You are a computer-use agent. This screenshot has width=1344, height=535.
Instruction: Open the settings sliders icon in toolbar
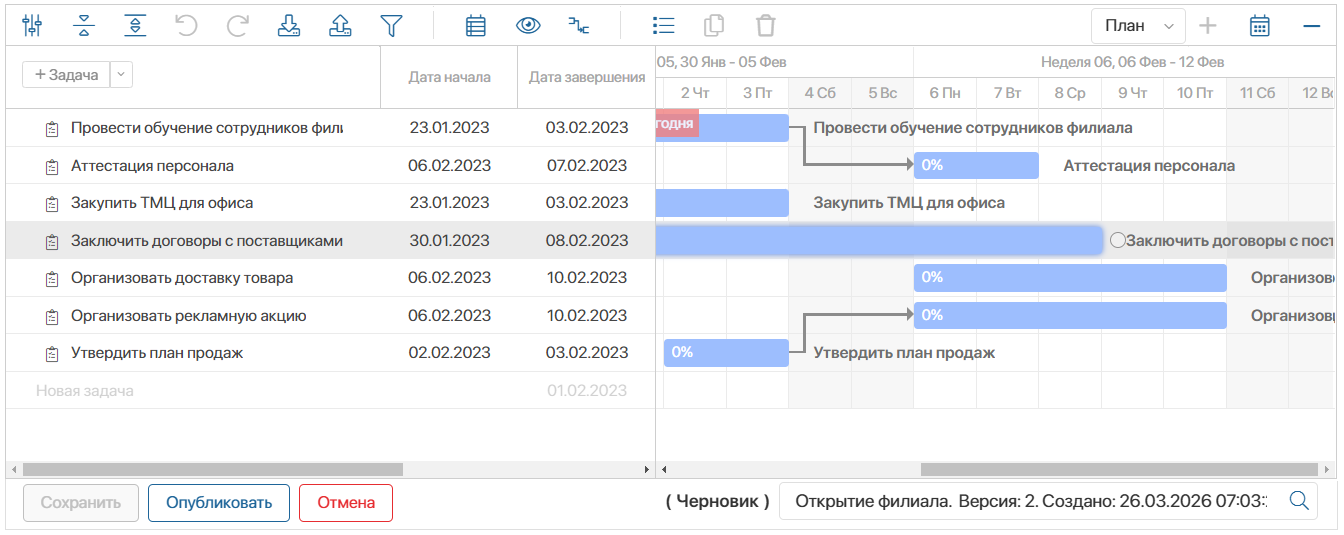[x=32, y=25]
